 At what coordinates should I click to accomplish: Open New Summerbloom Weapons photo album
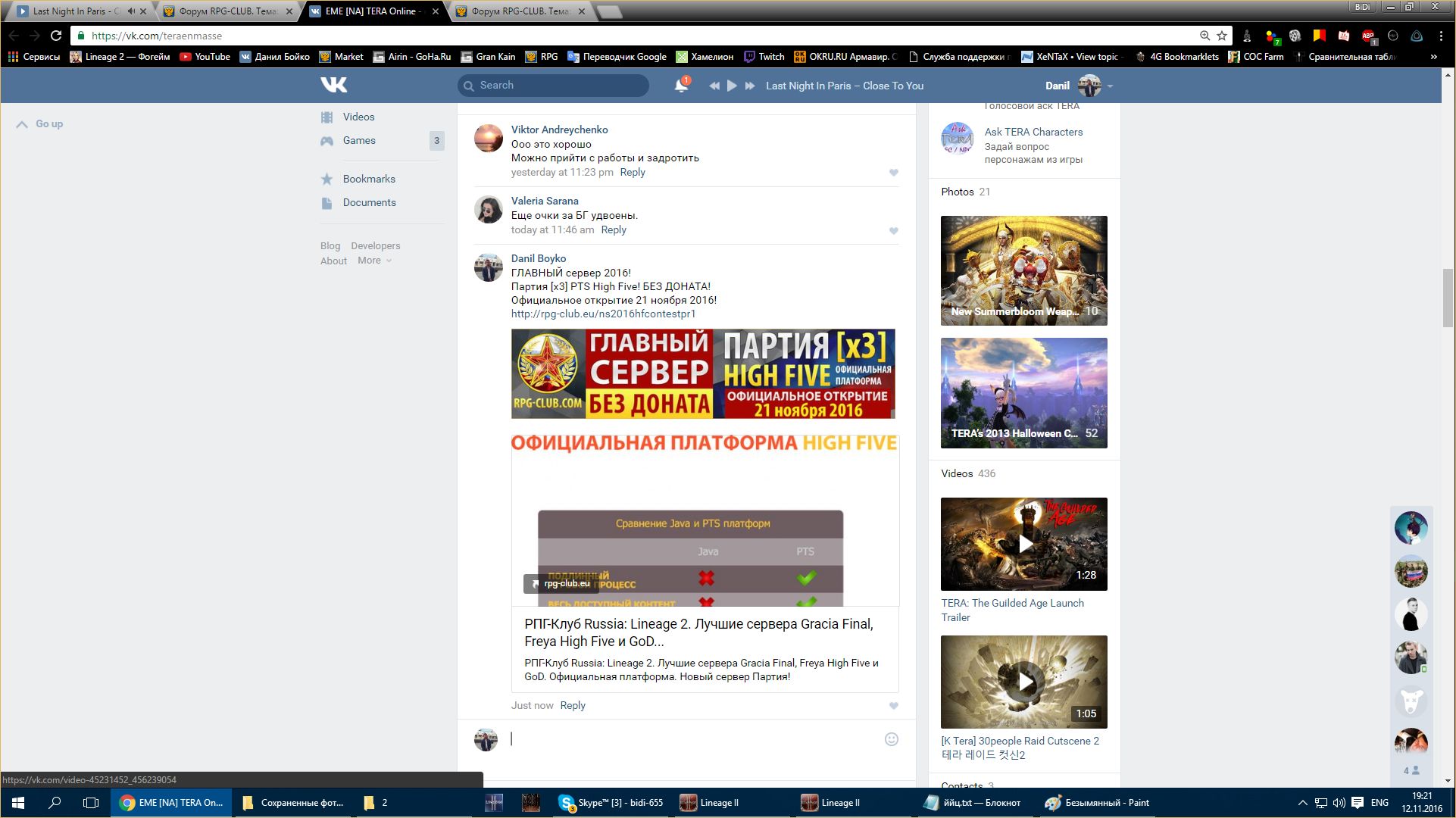tap(1023, 270)
